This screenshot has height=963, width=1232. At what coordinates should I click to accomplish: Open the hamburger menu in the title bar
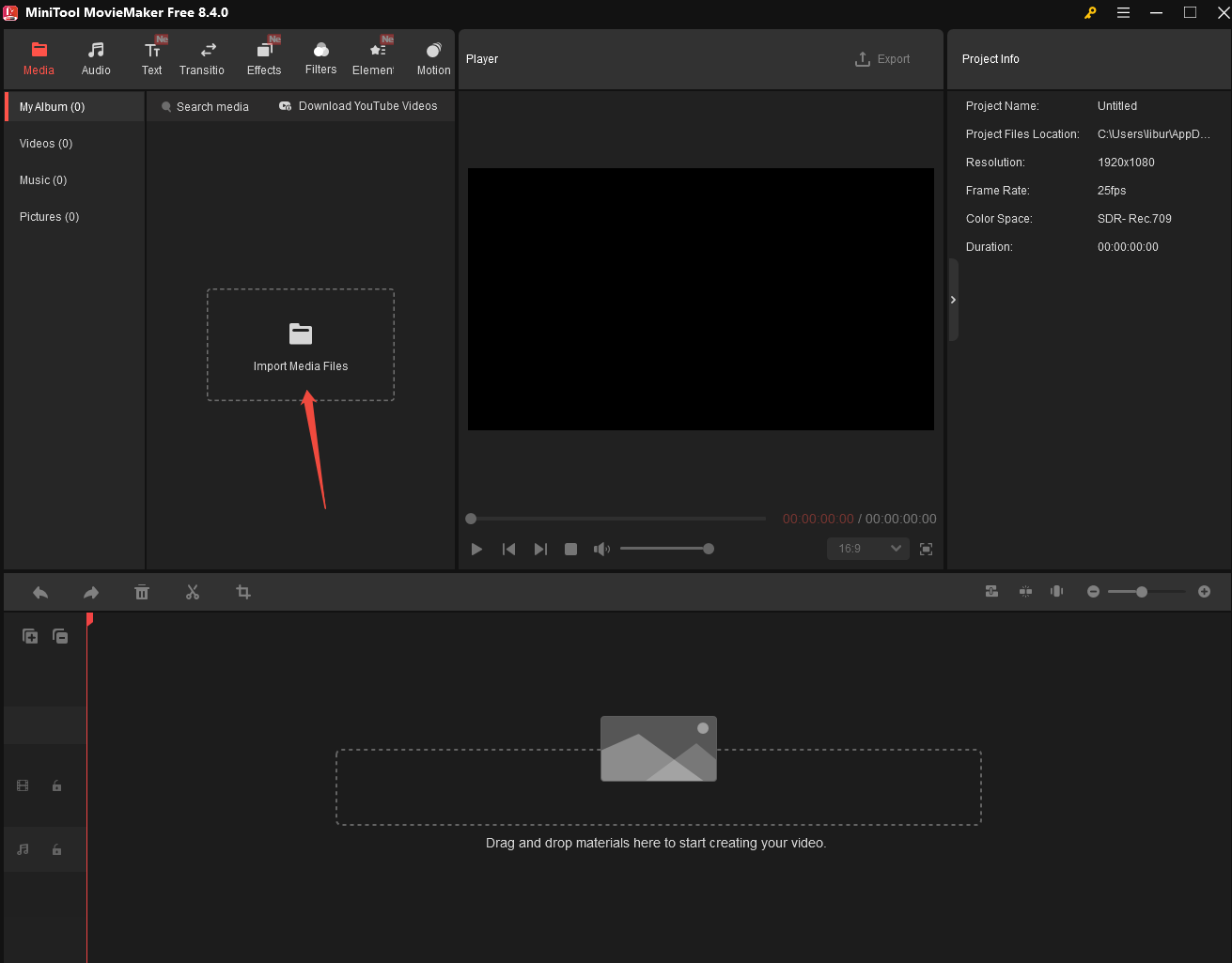pos(1123,13)
